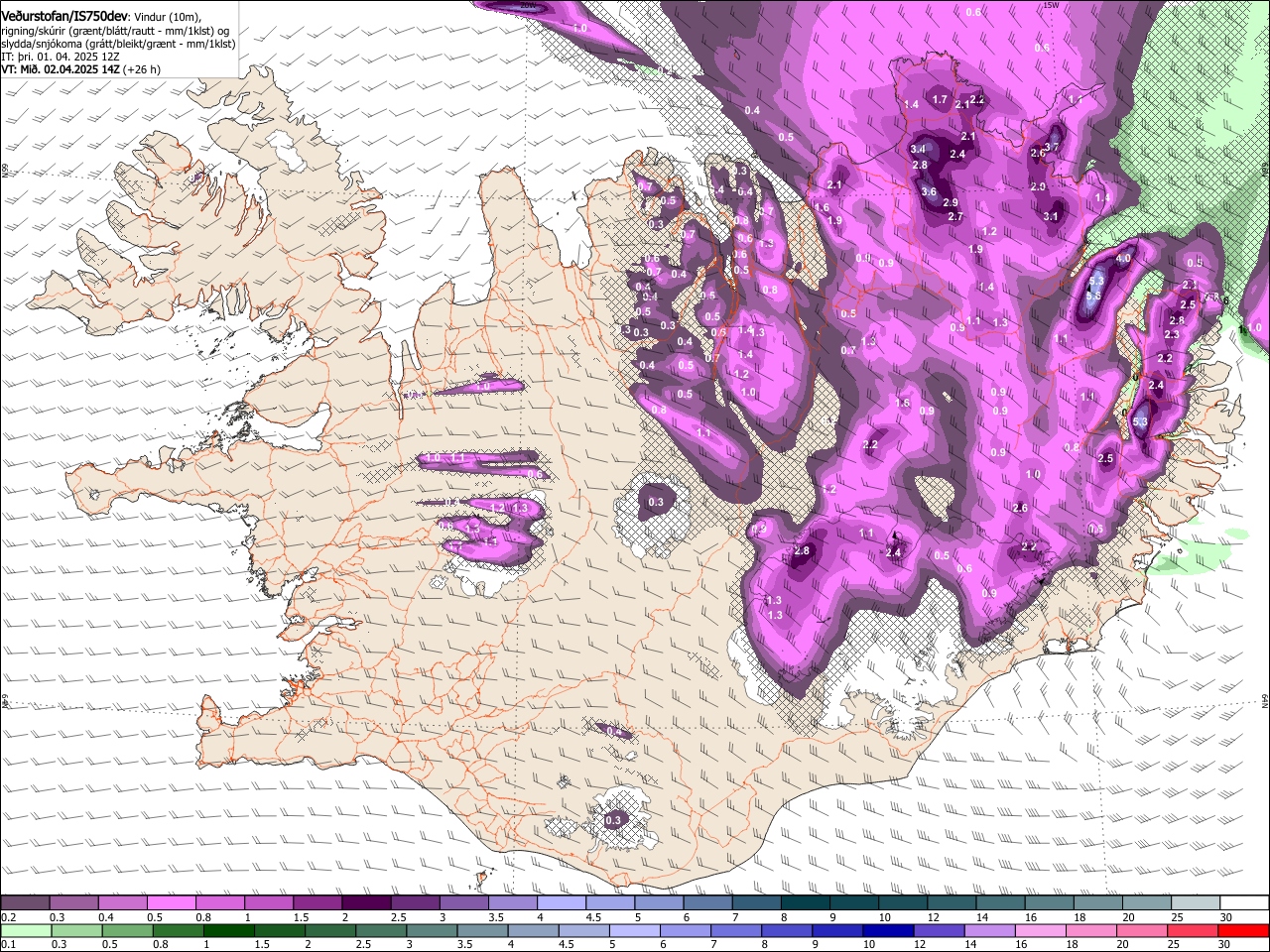This screenshot has height=952, width=1270.
Task: Select the VT: Mið. 02.04.2025 14Z line
Action: [x=61, y=69]
